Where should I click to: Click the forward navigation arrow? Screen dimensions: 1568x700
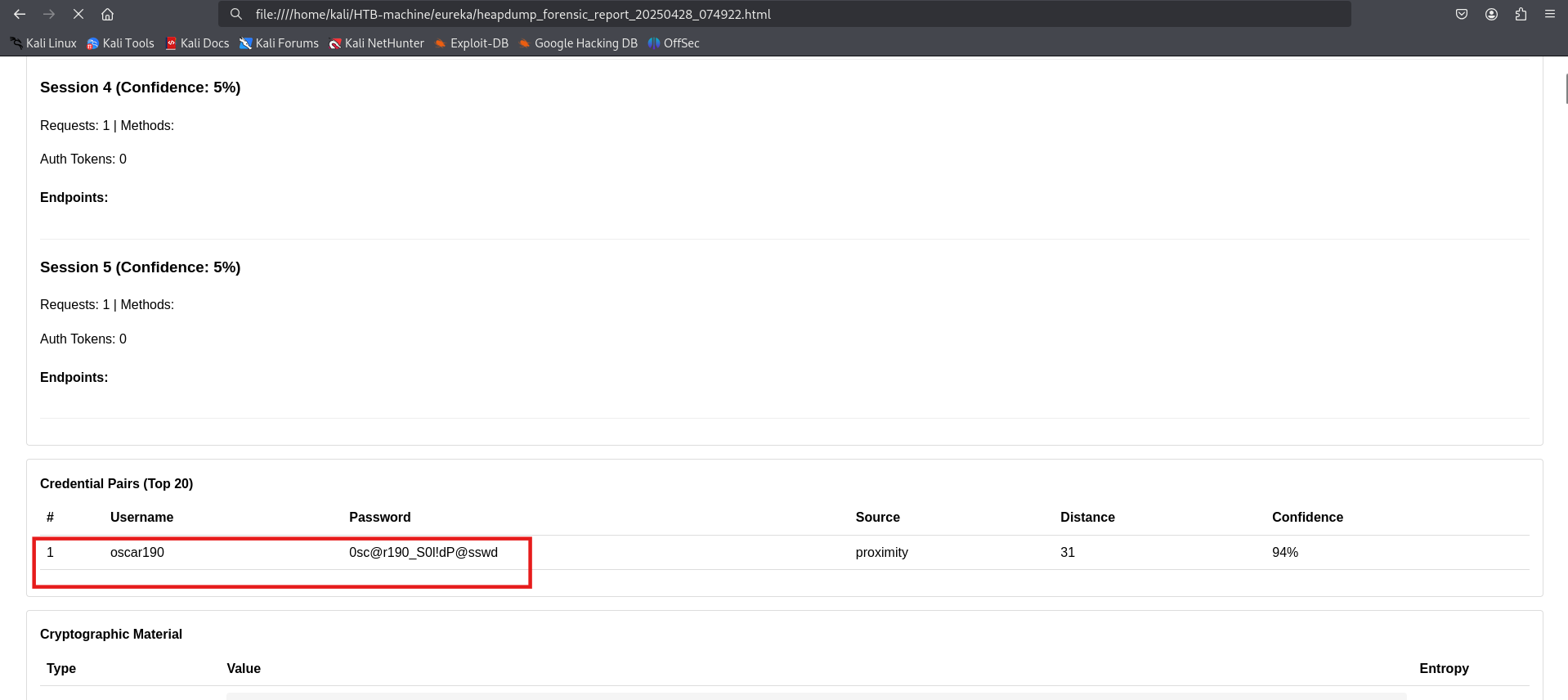(49, 14)
